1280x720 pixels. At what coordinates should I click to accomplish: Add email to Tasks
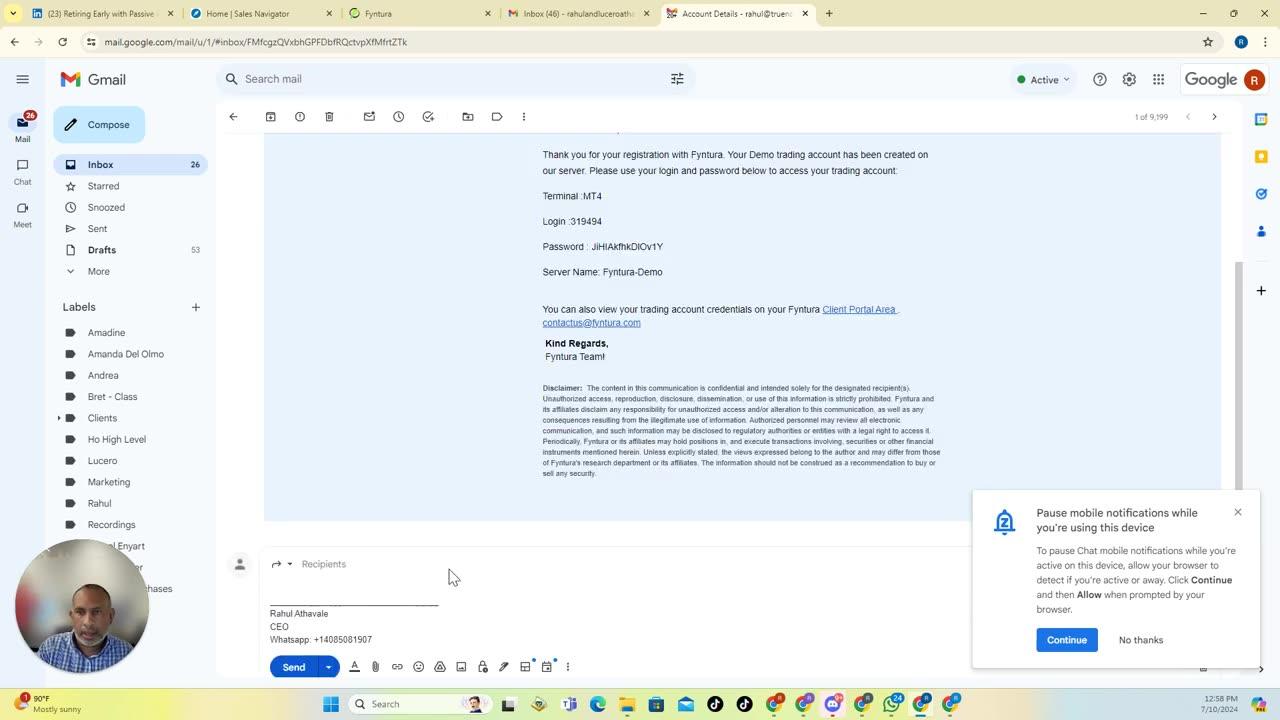click(x=428, y=117)
